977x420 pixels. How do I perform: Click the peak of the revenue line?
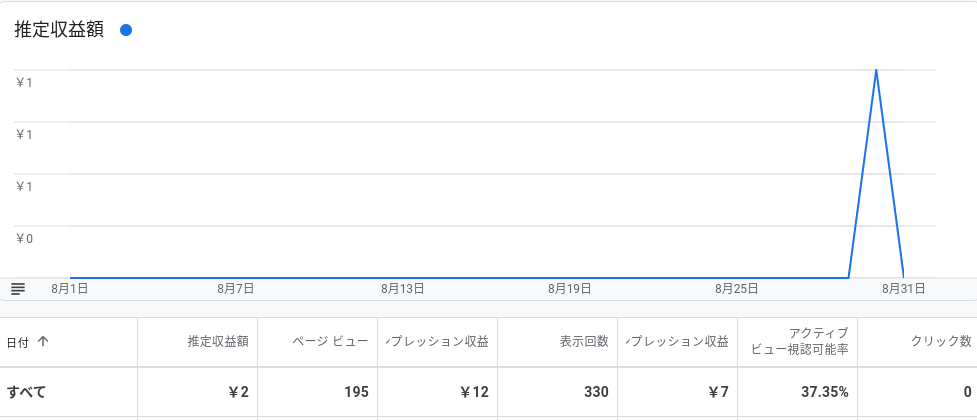tap(876, 70)
